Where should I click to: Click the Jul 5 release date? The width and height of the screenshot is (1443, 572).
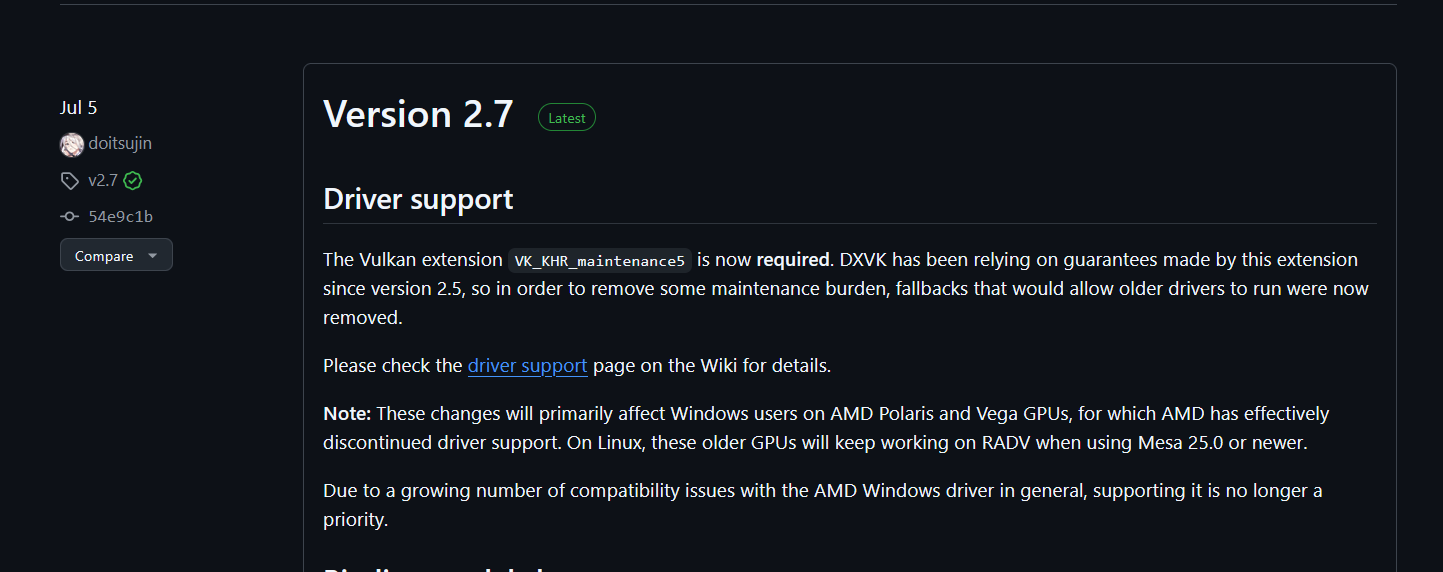(79, 108)
